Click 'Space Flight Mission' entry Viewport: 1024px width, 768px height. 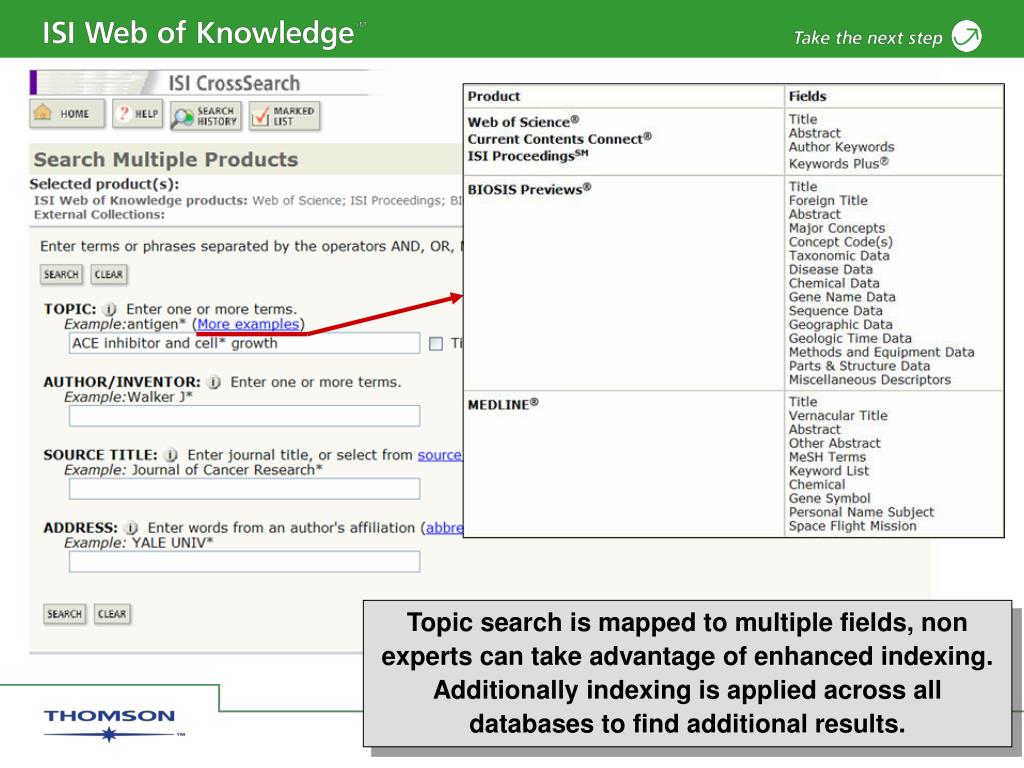[x=852, y=526]
